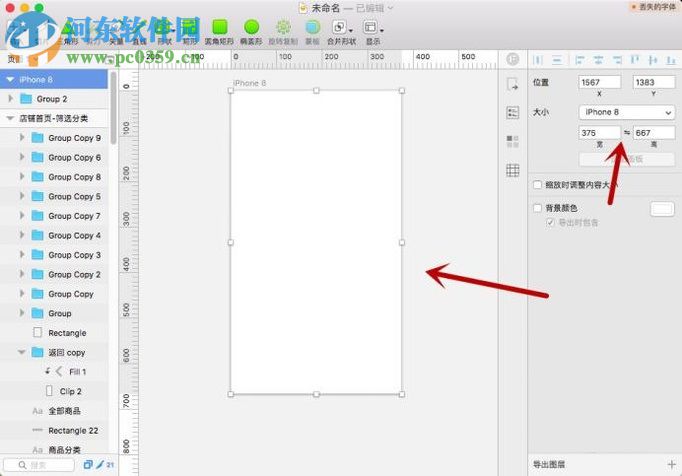Distribute layers vertically in inspector
This screenshot has height=476, width=682.
coord(557,60)
